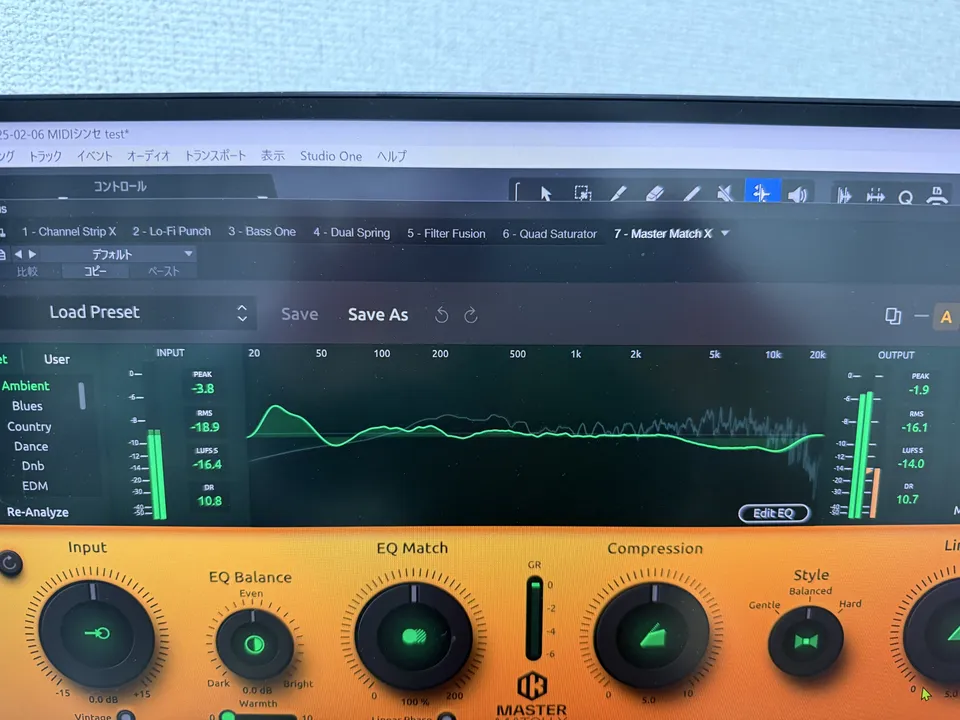Select the Range selection tool

coord(582,194)
